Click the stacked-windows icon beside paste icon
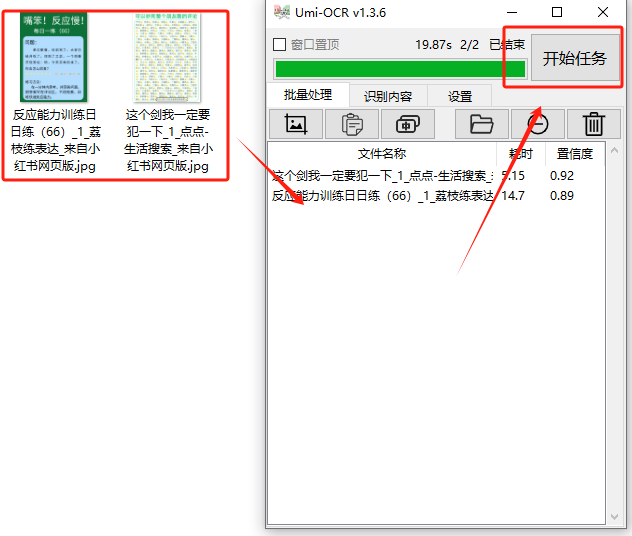 click(408, 124)
